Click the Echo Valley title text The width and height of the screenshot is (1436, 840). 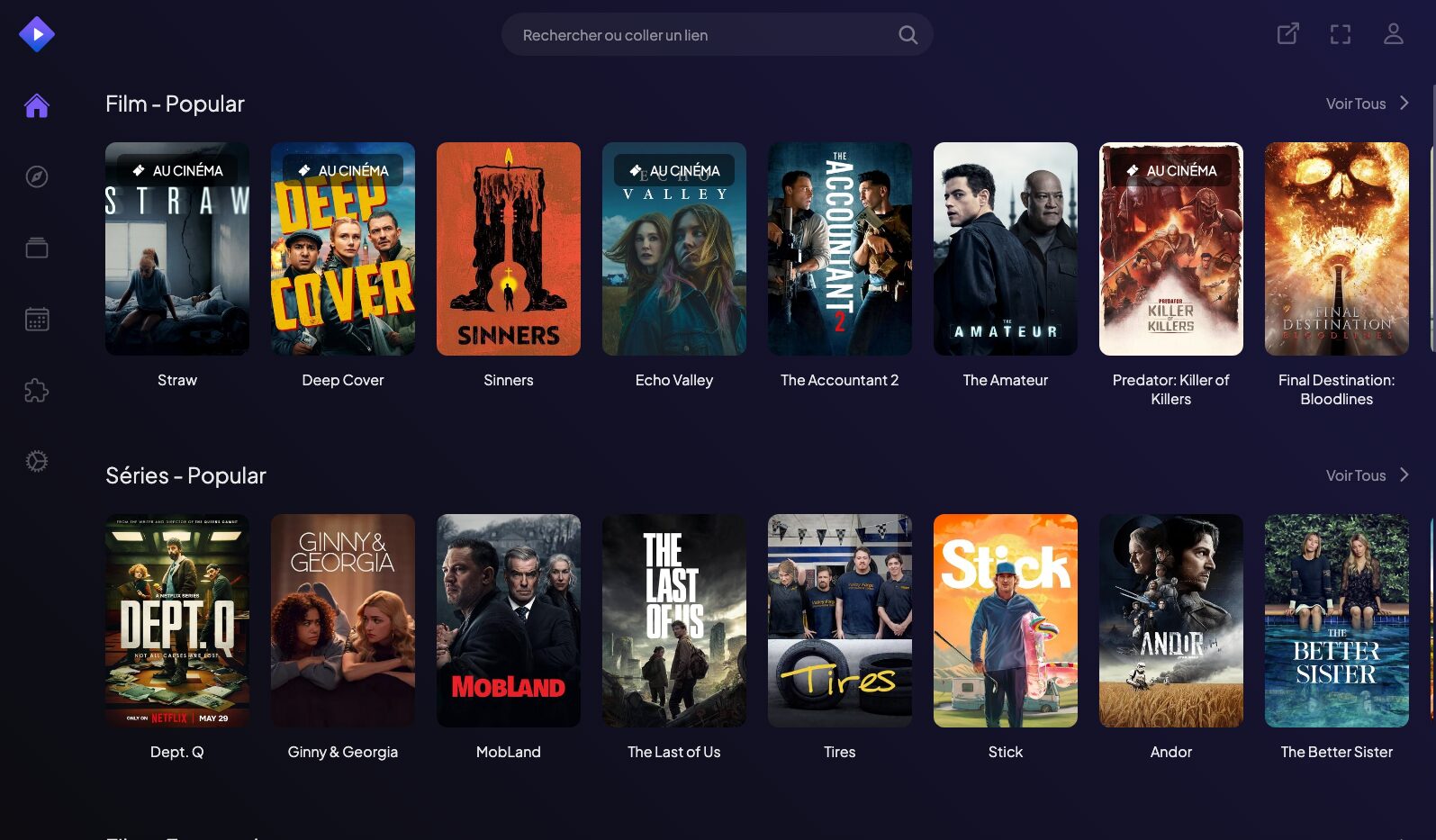click(674, 380)
